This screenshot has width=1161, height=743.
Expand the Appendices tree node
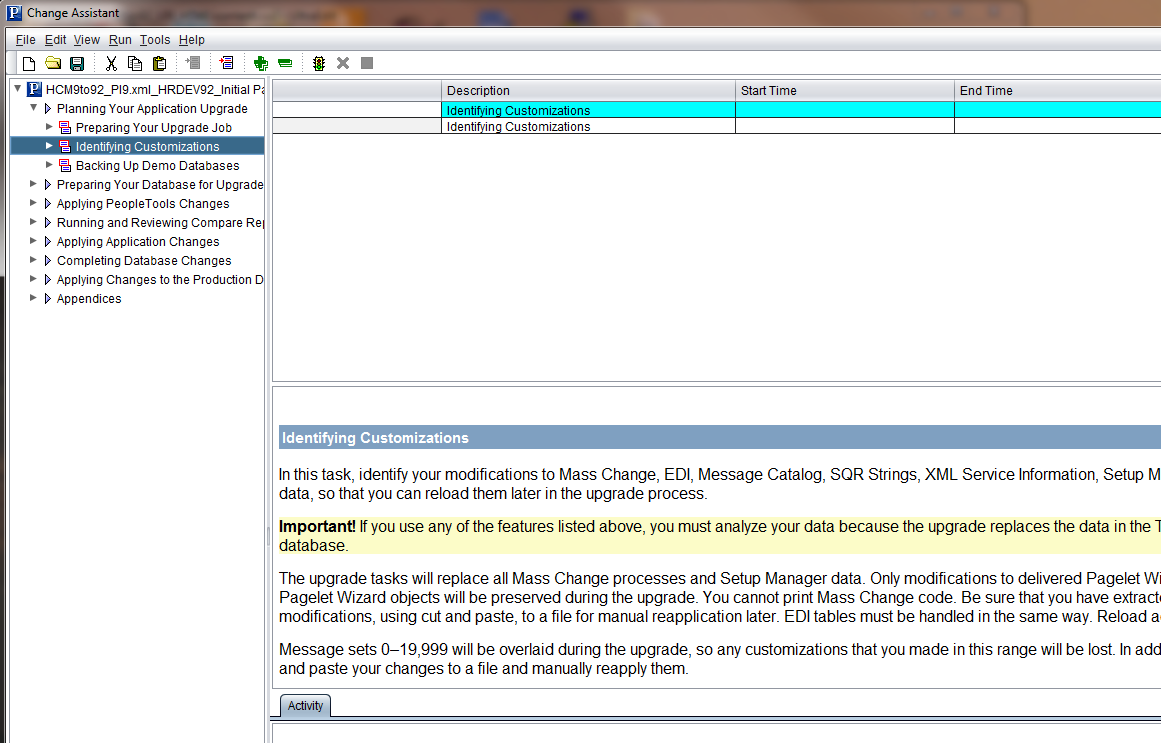pos(33,298)
